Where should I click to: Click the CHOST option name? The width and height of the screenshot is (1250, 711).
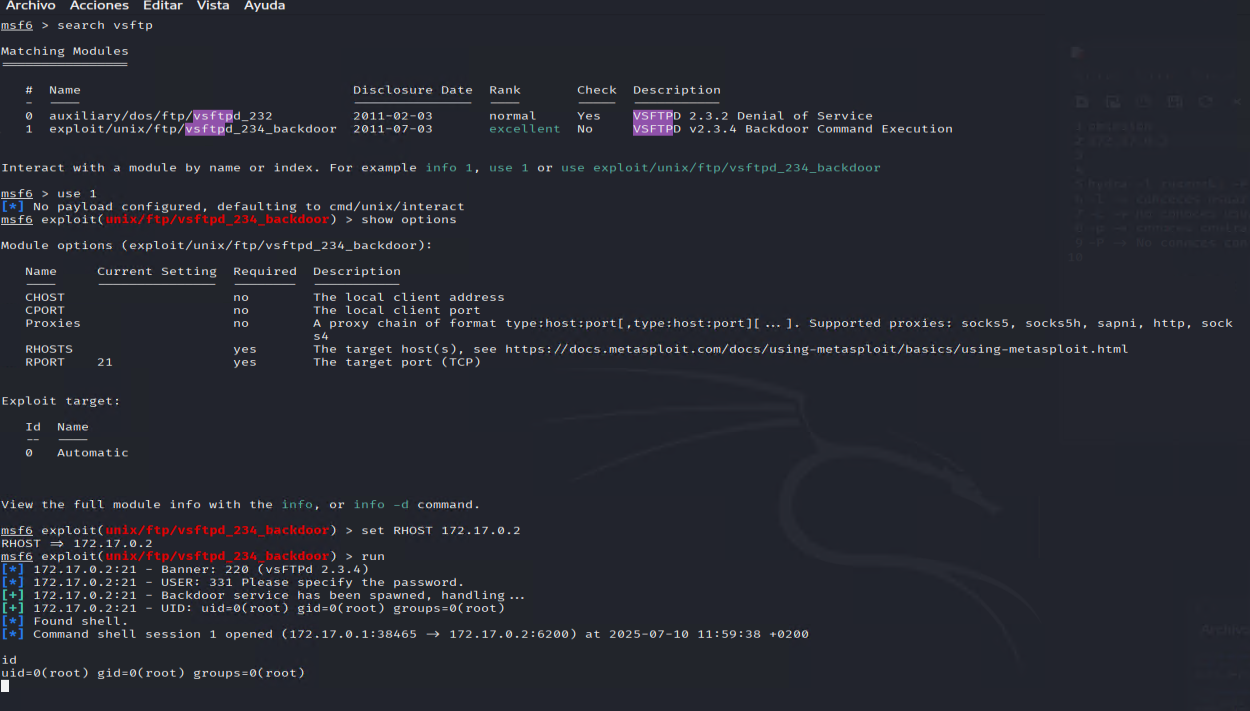(45, 297)
